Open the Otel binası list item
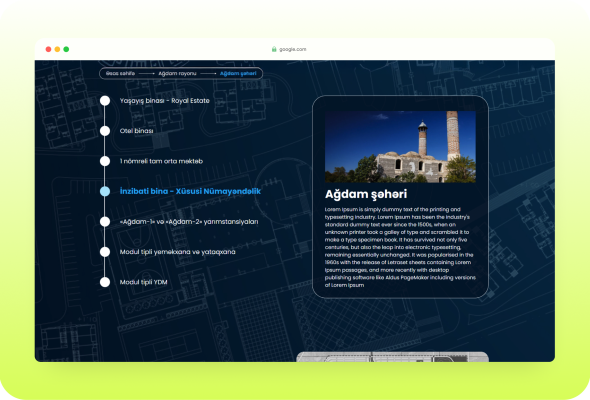Screen dimensions: 590x400 click(136, 131)
